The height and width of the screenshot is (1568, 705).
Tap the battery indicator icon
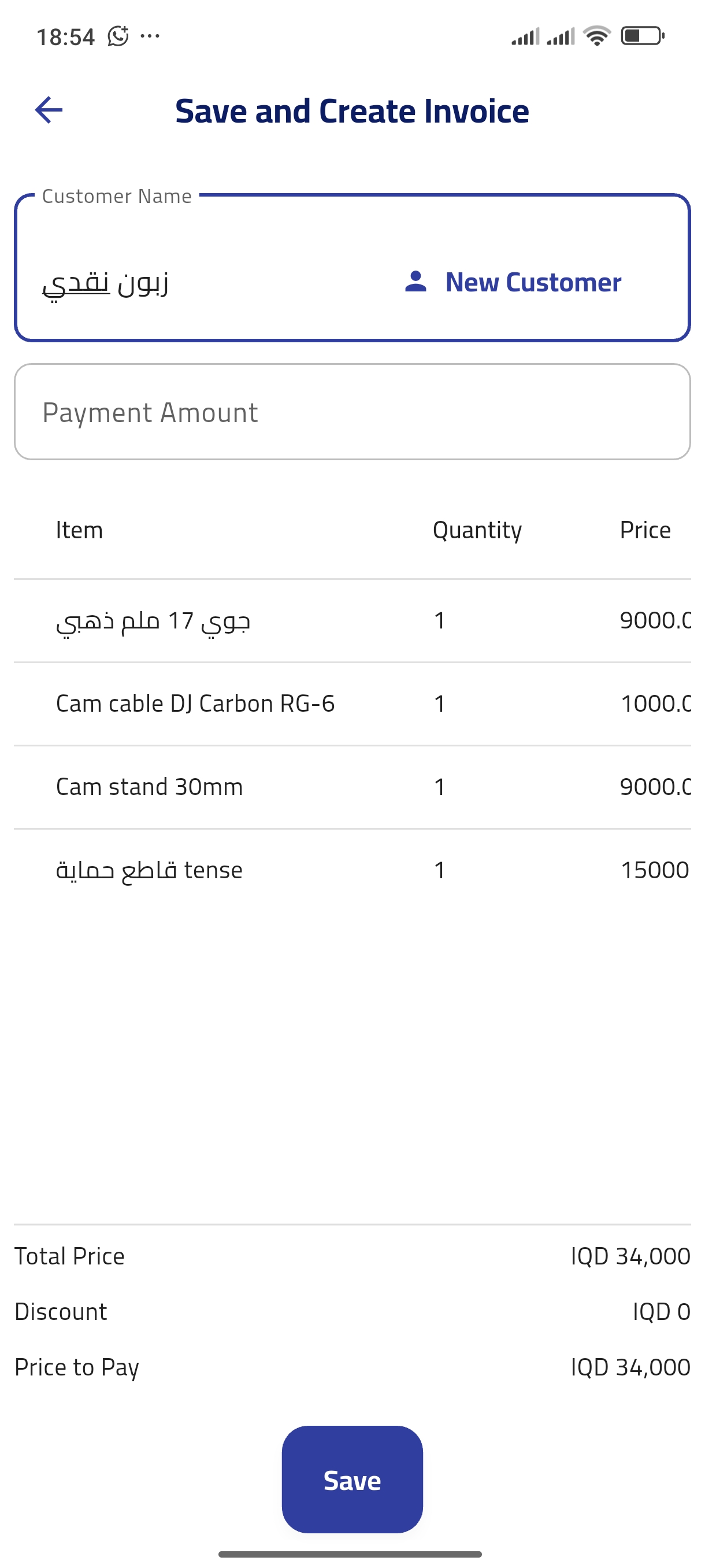click(x=643, y=36)
